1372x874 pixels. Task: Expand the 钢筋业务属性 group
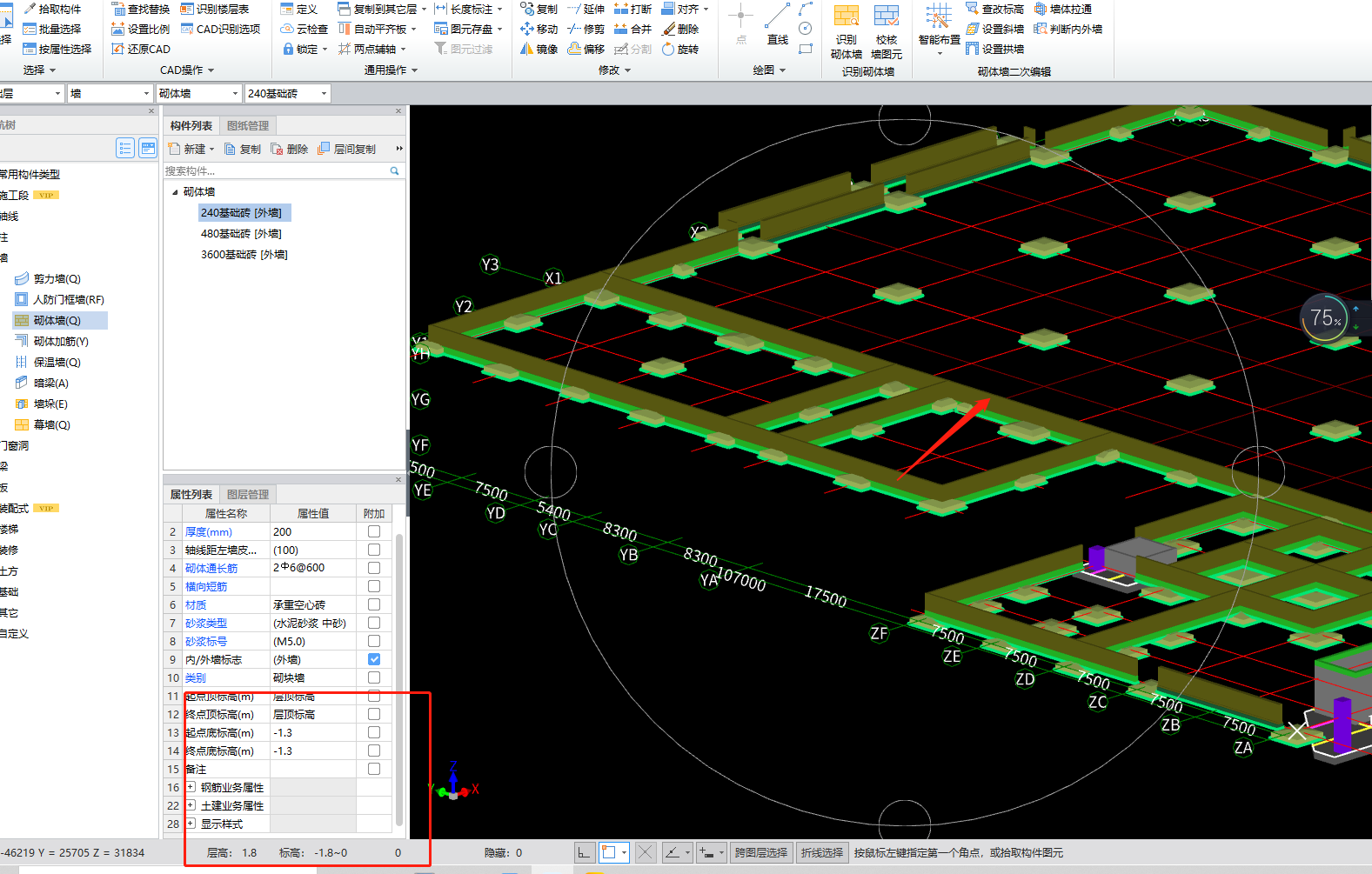click(x=191, y=787)
